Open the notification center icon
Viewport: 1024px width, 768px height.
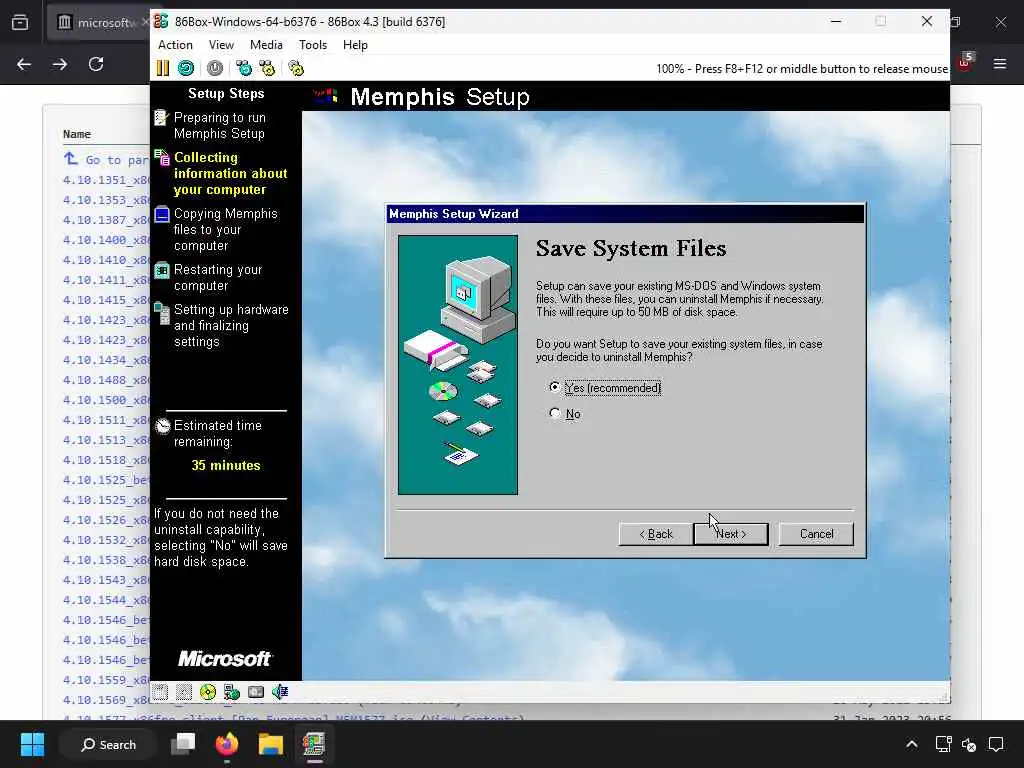click(x=996, y=744)
